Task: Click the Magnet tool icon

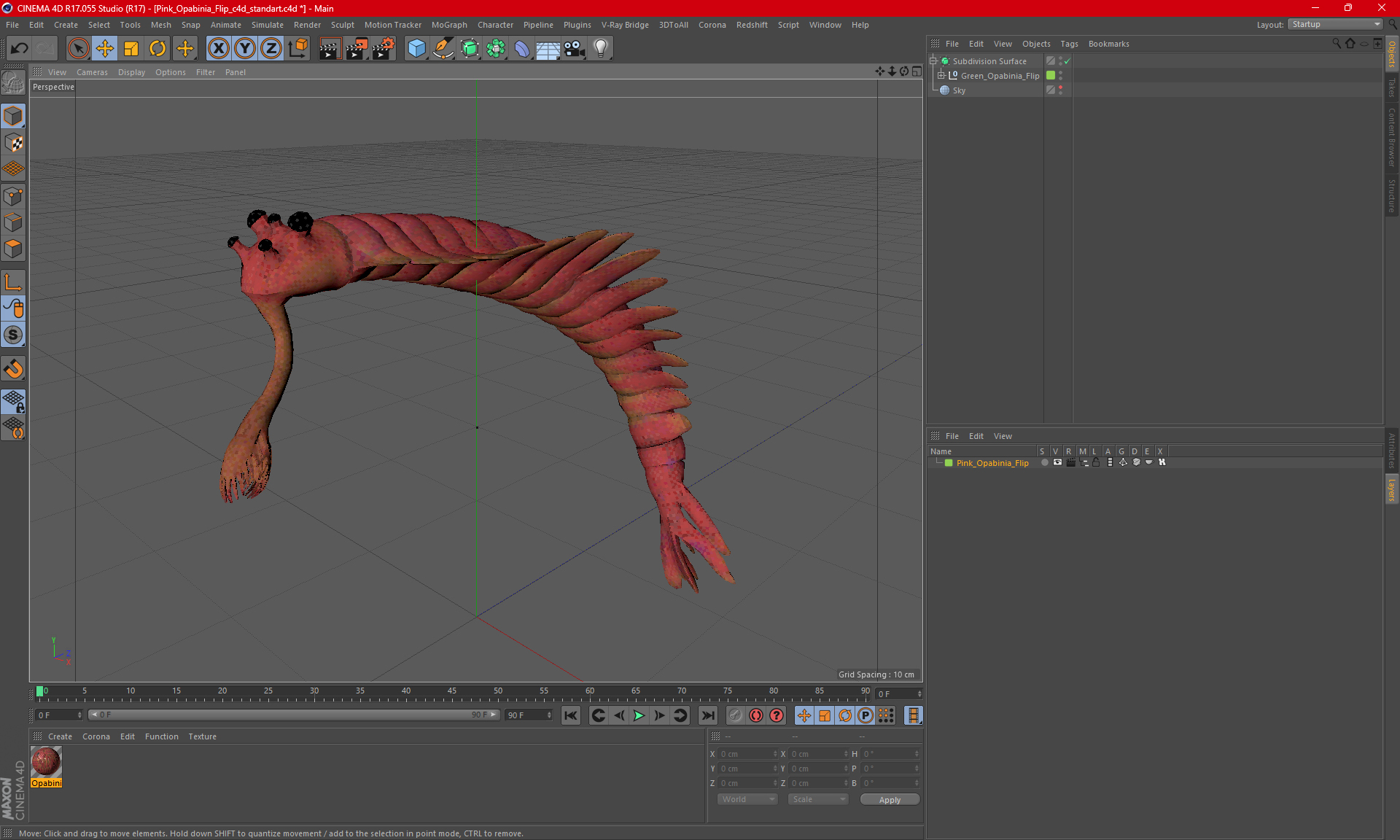Action: point(15,370)
